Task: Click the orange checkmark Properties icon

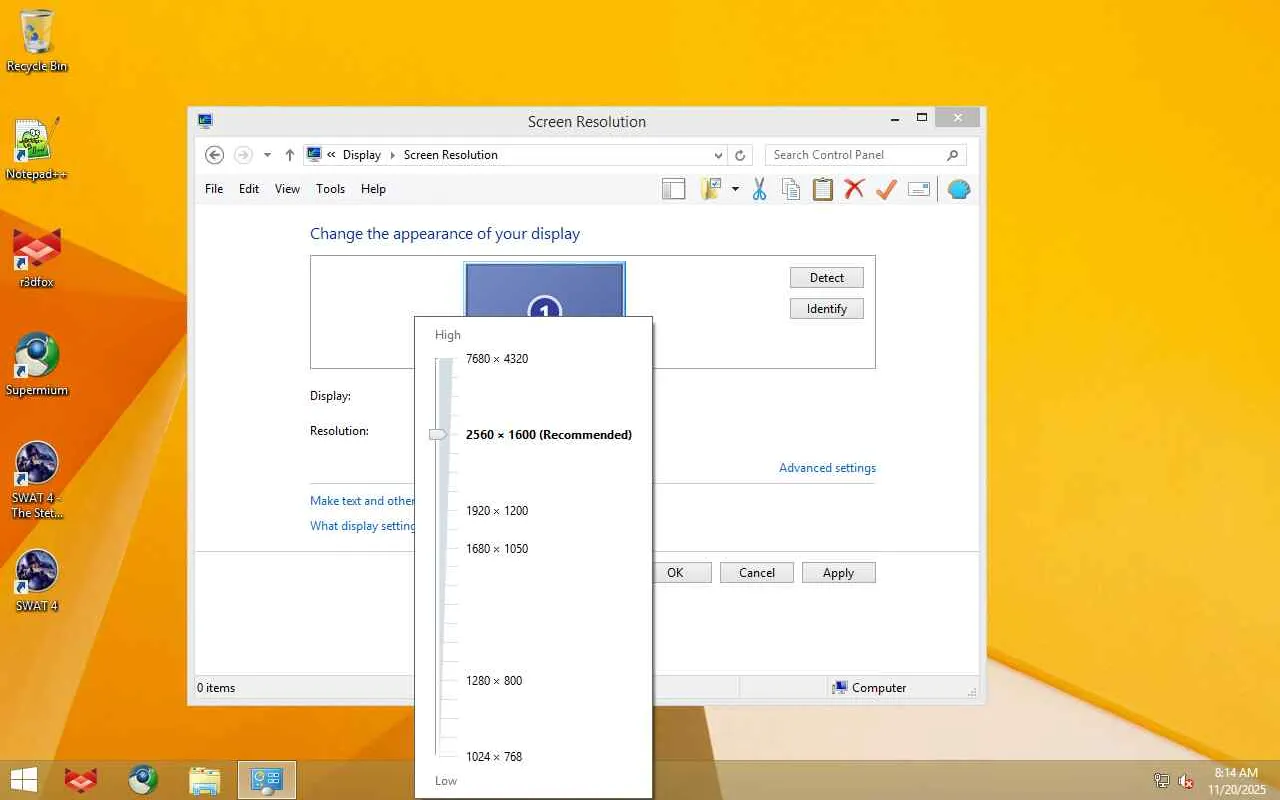Action: (x=886, y=189)
